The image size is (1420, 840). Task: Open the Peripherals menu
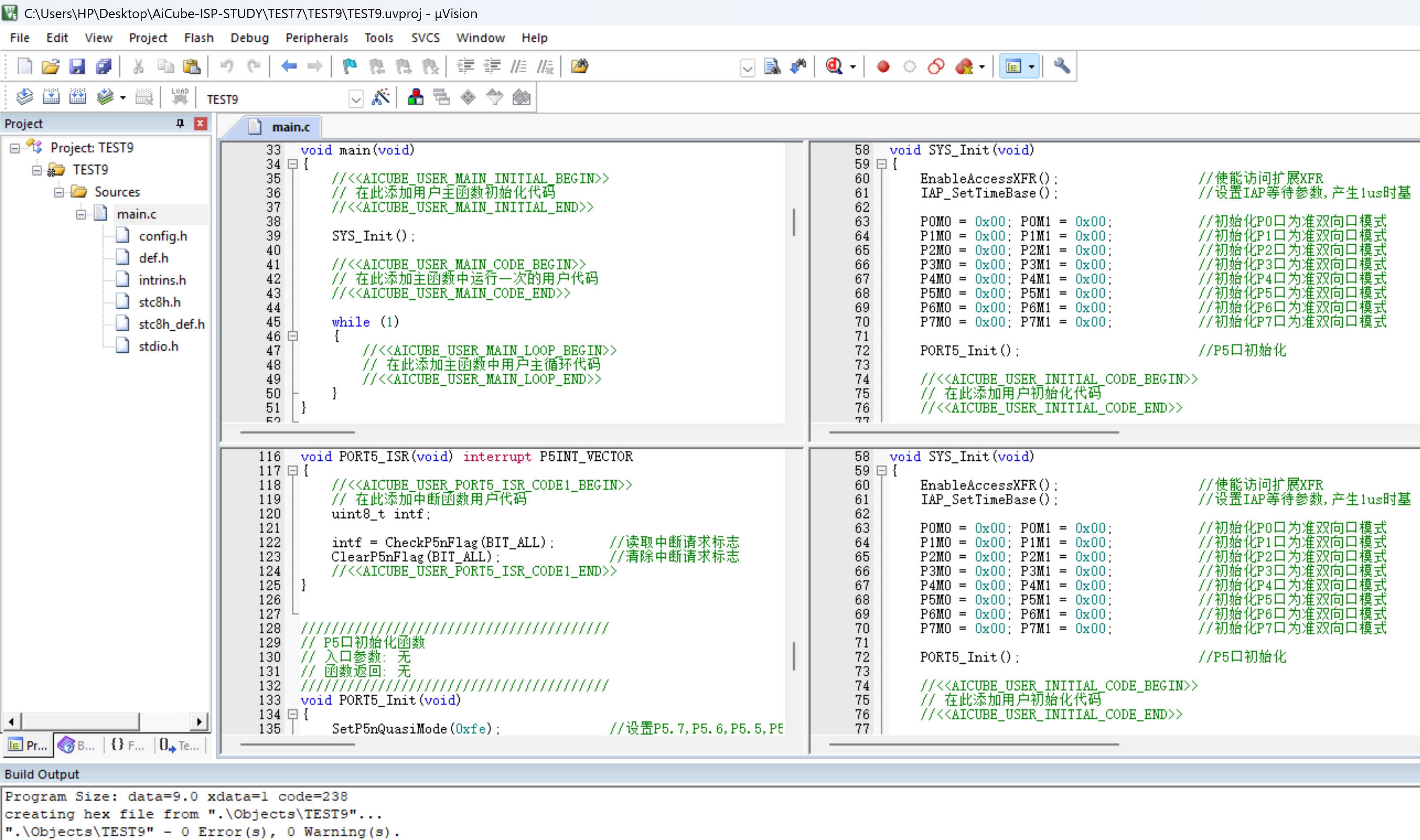(316, 38)
